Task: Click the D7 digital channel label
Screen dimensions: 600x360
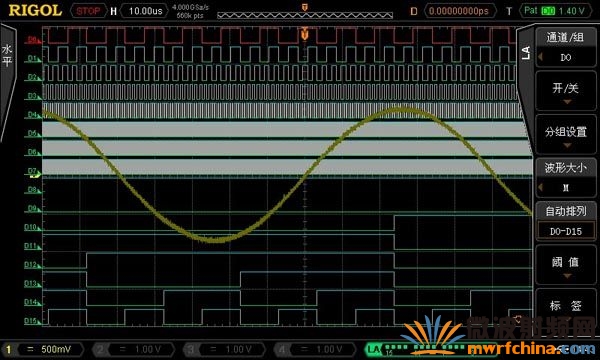Action: click(x=33, y=171)
